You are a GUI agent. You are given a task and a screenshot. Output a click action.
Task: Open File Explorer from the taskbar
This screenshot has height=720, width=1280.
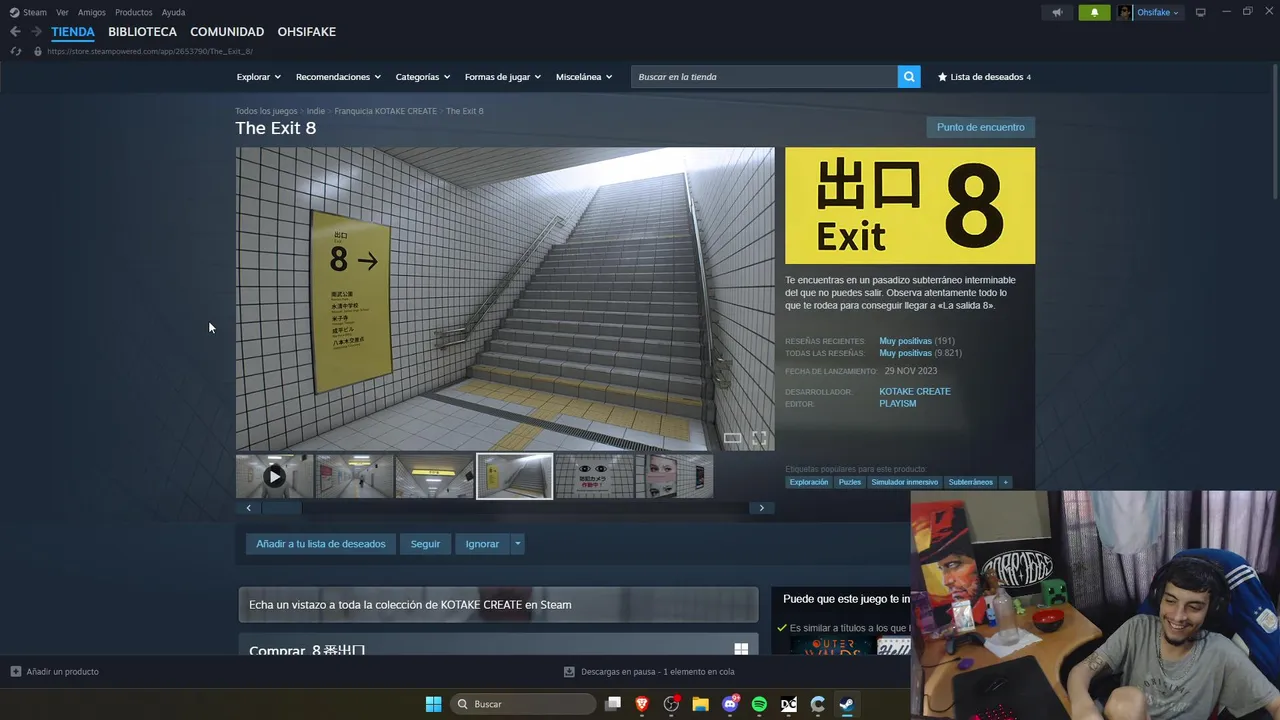(700, 704)
